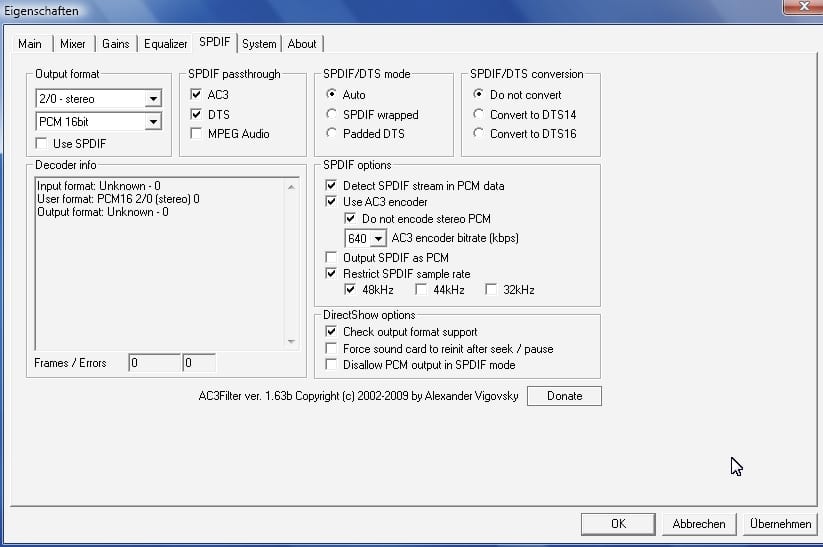
Task: Switch to the Main tab
Action: pos(30,44)
